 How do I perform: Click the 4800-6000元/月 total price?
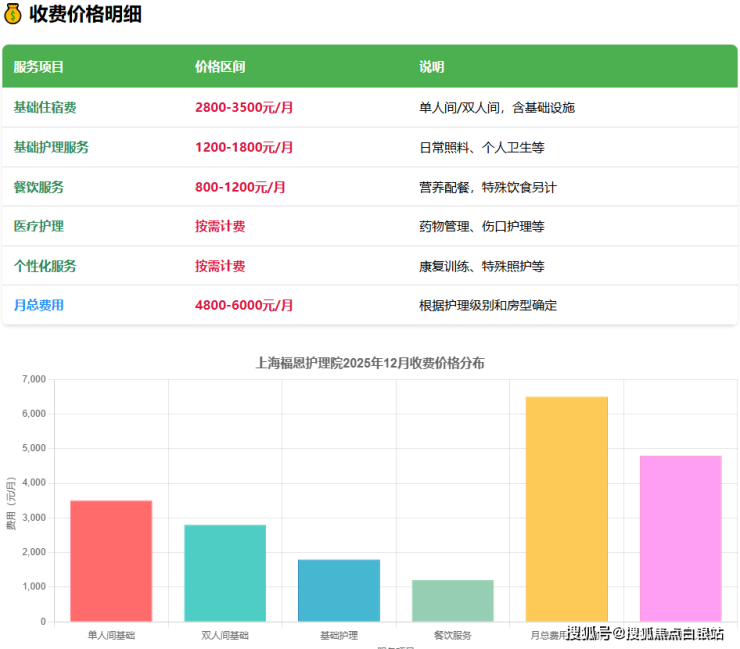pos(244,305)
